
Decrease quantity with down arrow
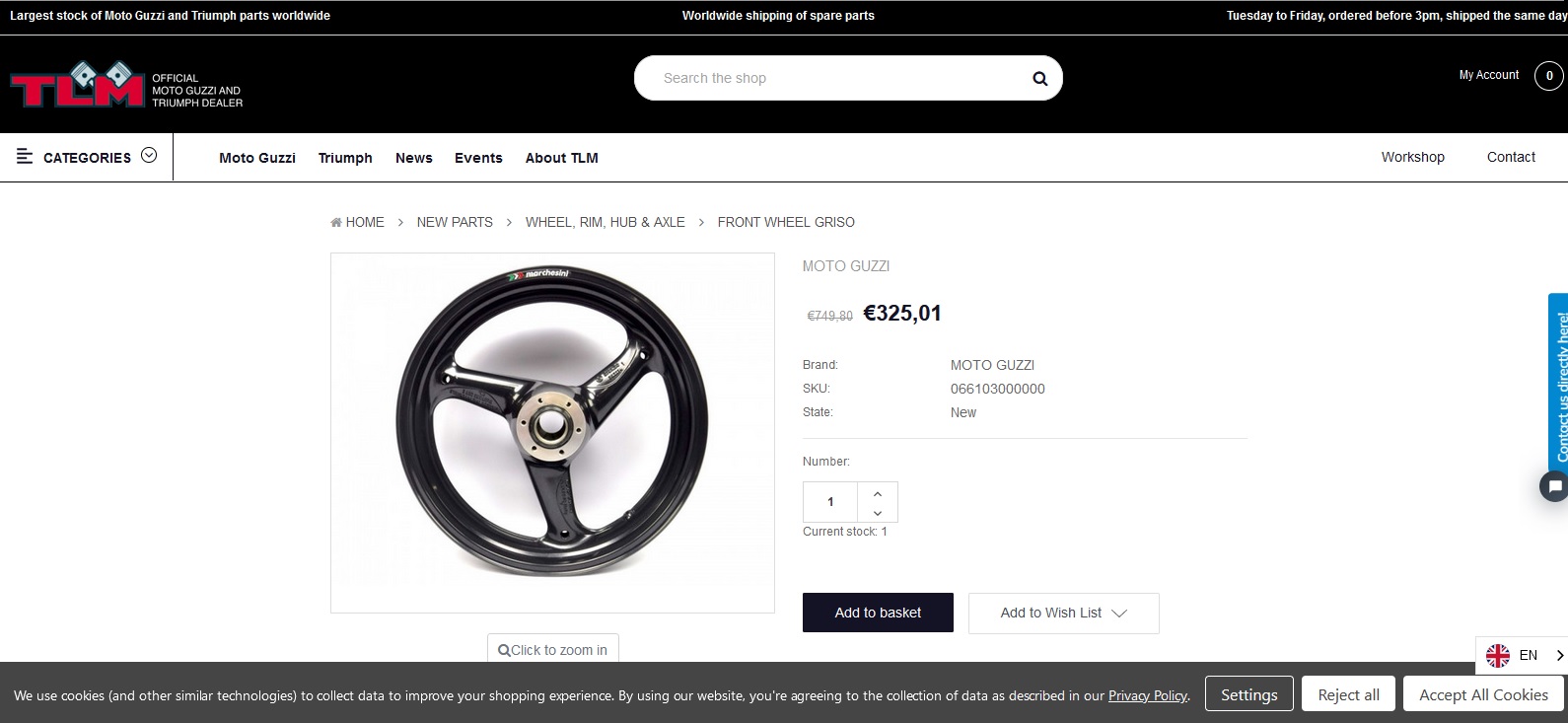click(878, 513)
